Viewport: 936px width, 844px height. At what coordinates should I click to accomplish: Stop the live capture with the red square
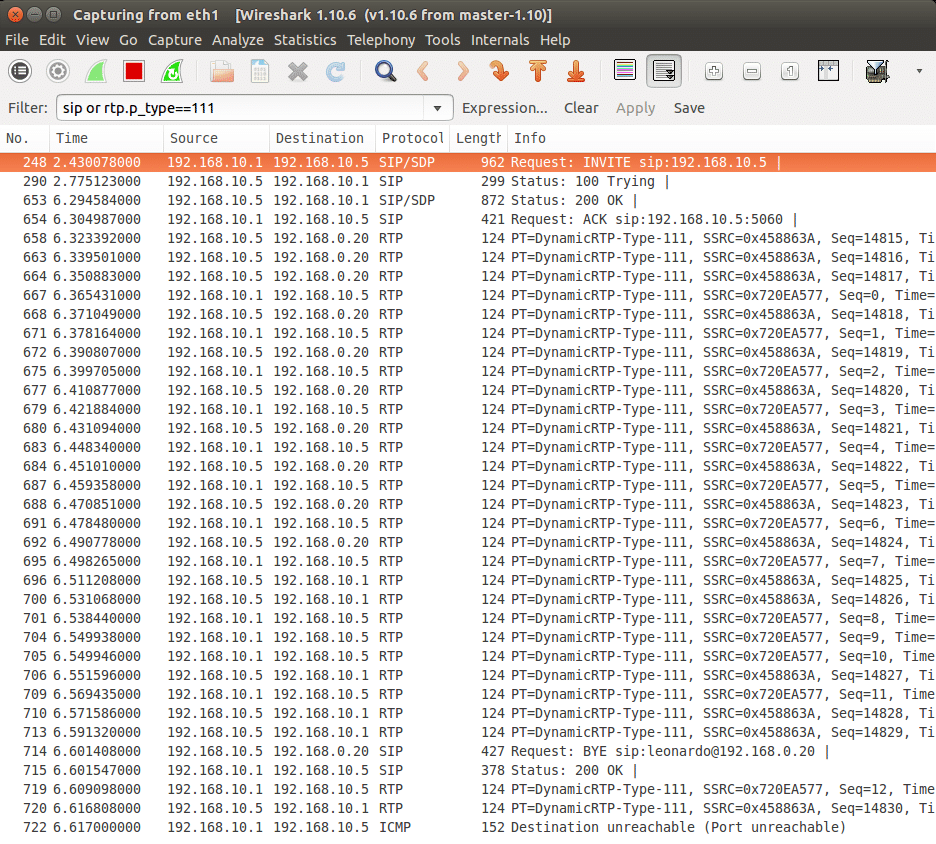133,71
